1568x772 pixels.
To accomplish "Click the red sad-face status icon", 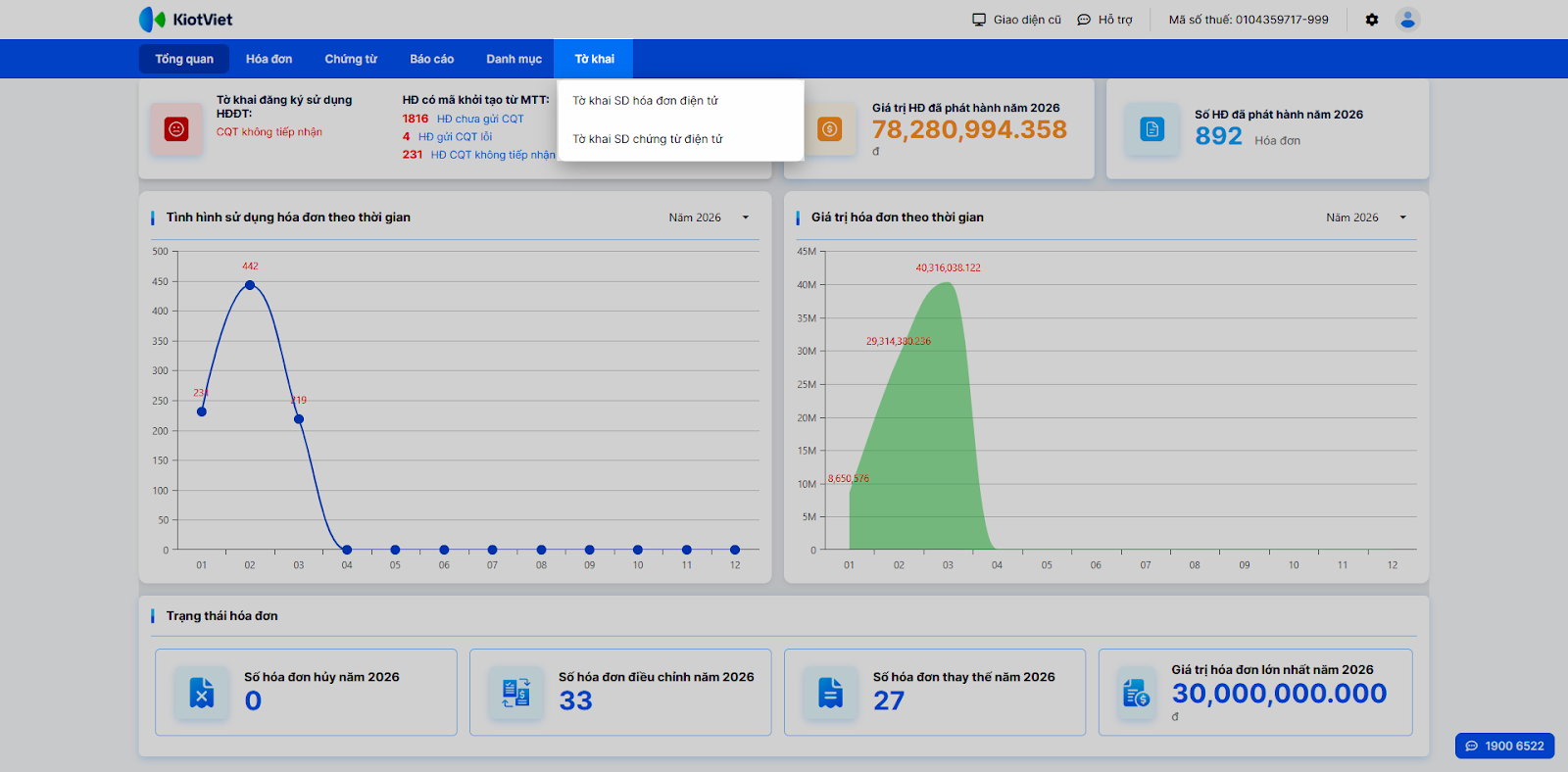I will 176,129.
